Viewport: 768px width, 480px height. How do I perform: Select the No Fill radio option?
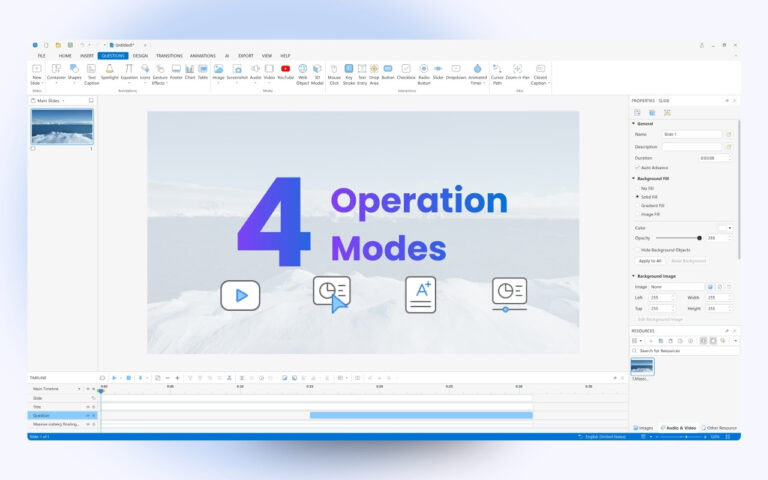638,188
